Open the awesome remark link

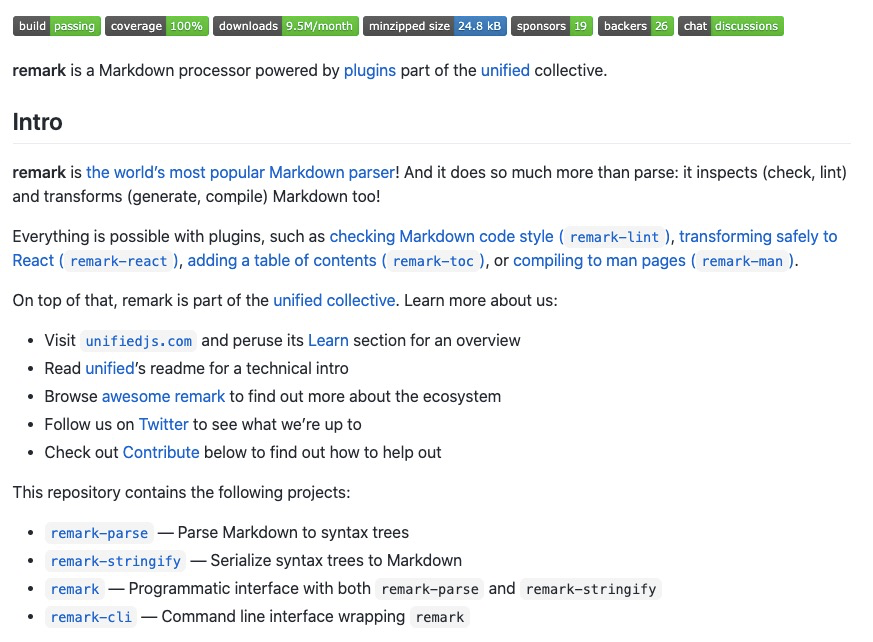click(163, 396)
